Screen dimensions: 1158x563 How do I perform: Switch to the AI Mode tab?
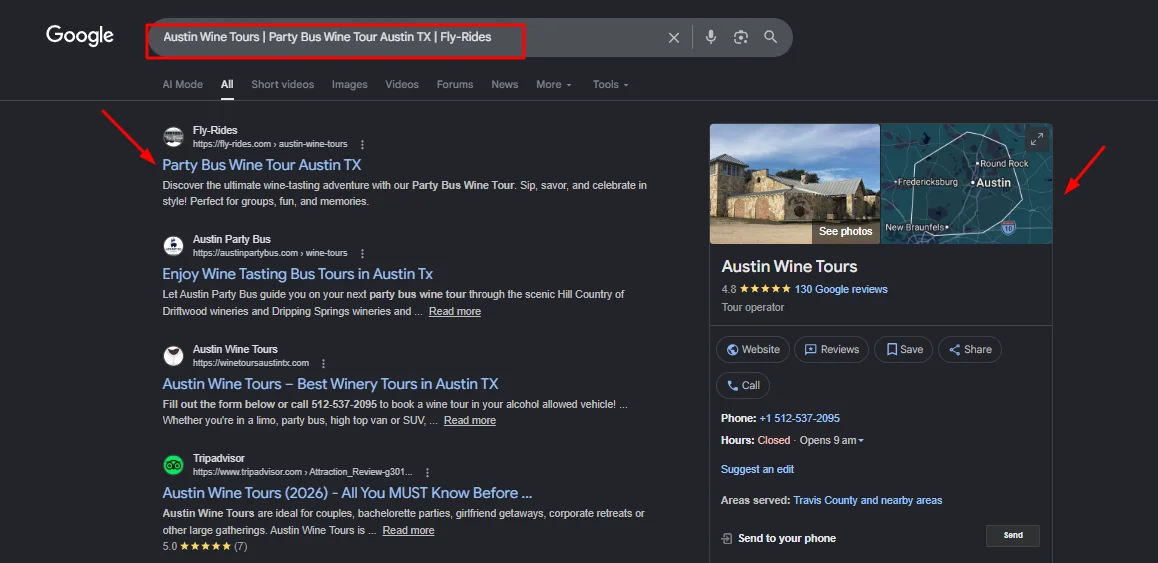click(x=182, y=85)
